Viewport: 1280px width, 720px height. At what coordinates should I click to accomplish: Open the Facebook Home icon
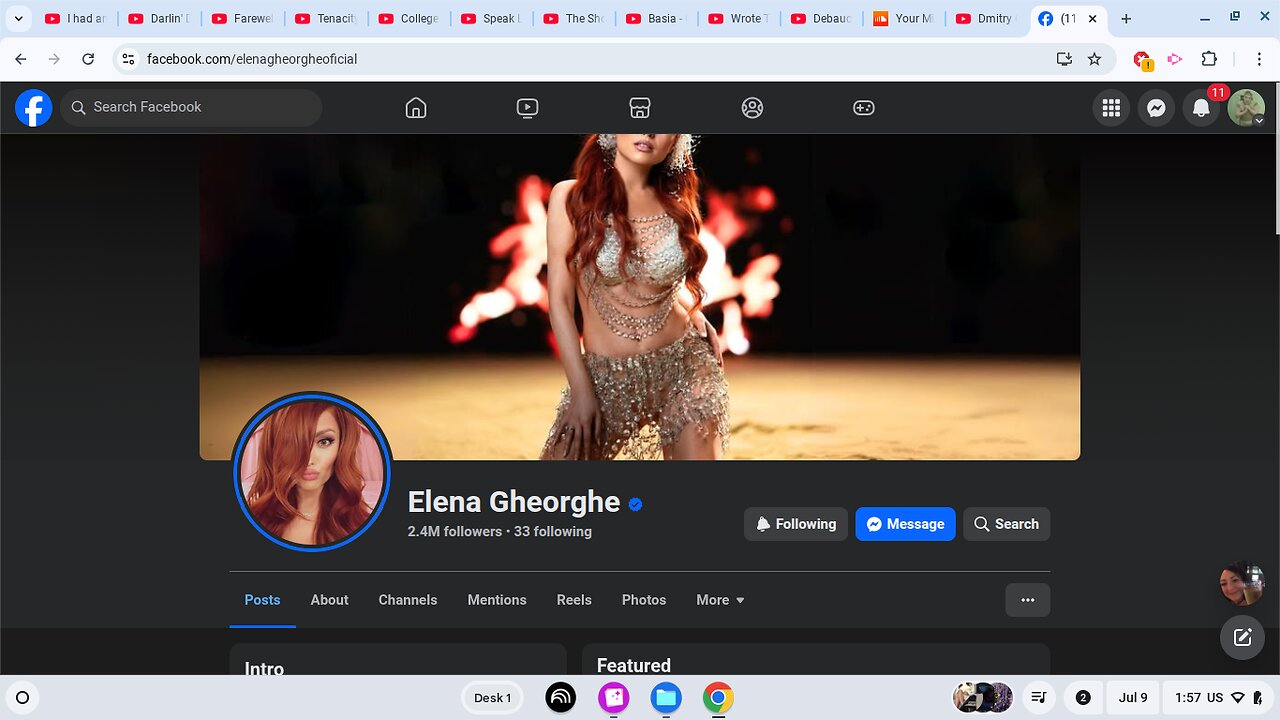click(x=416, y=108)
